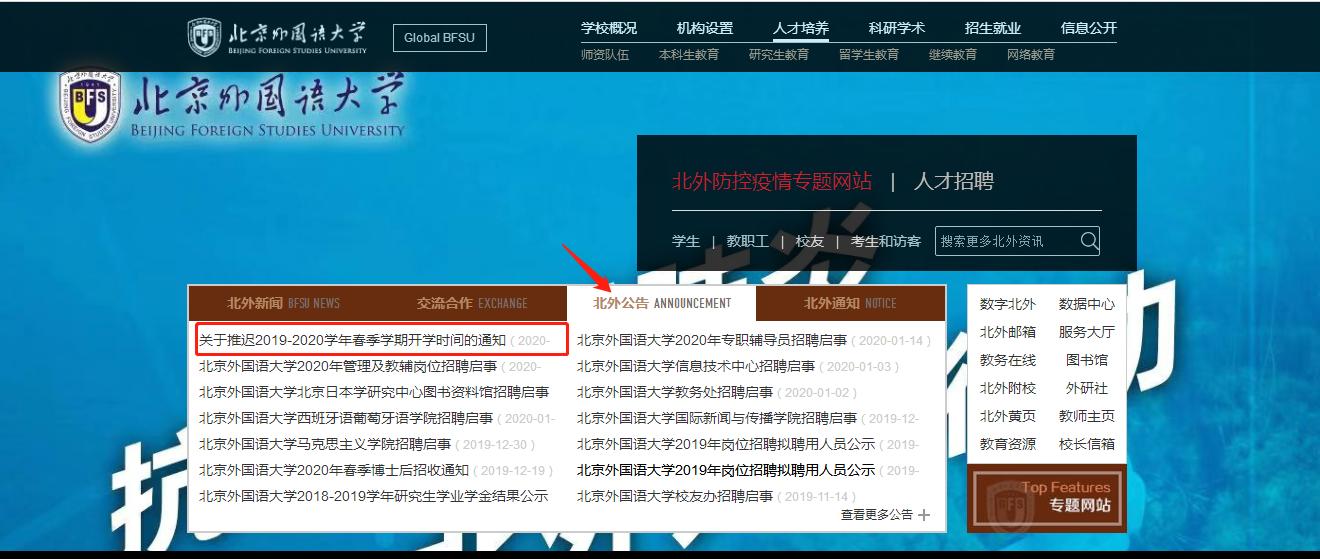
Task: Go to the 学生 portal link
Action: tap(686, 241)
